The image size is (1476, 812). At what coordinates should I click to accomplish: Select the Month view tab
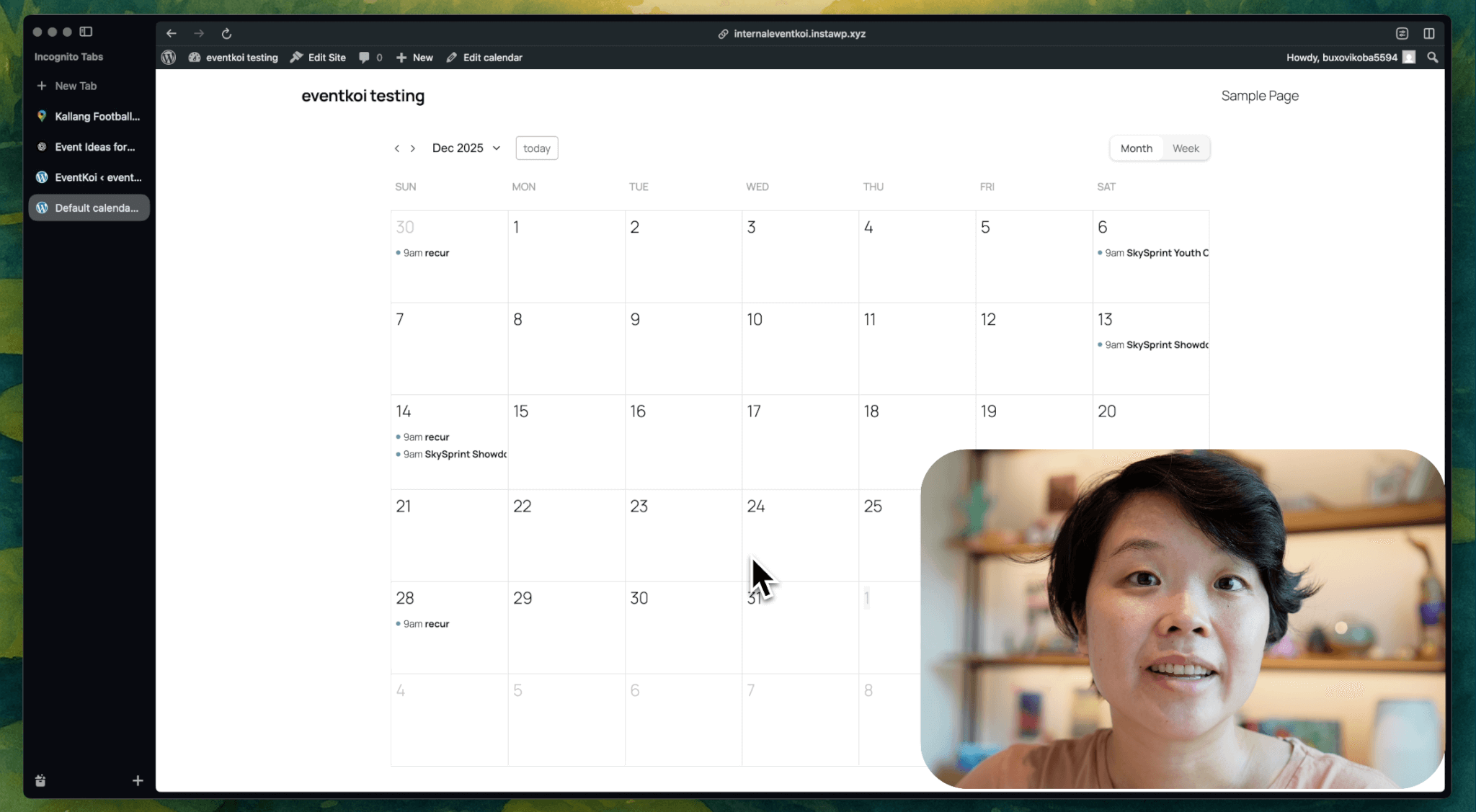(1136, 148)
